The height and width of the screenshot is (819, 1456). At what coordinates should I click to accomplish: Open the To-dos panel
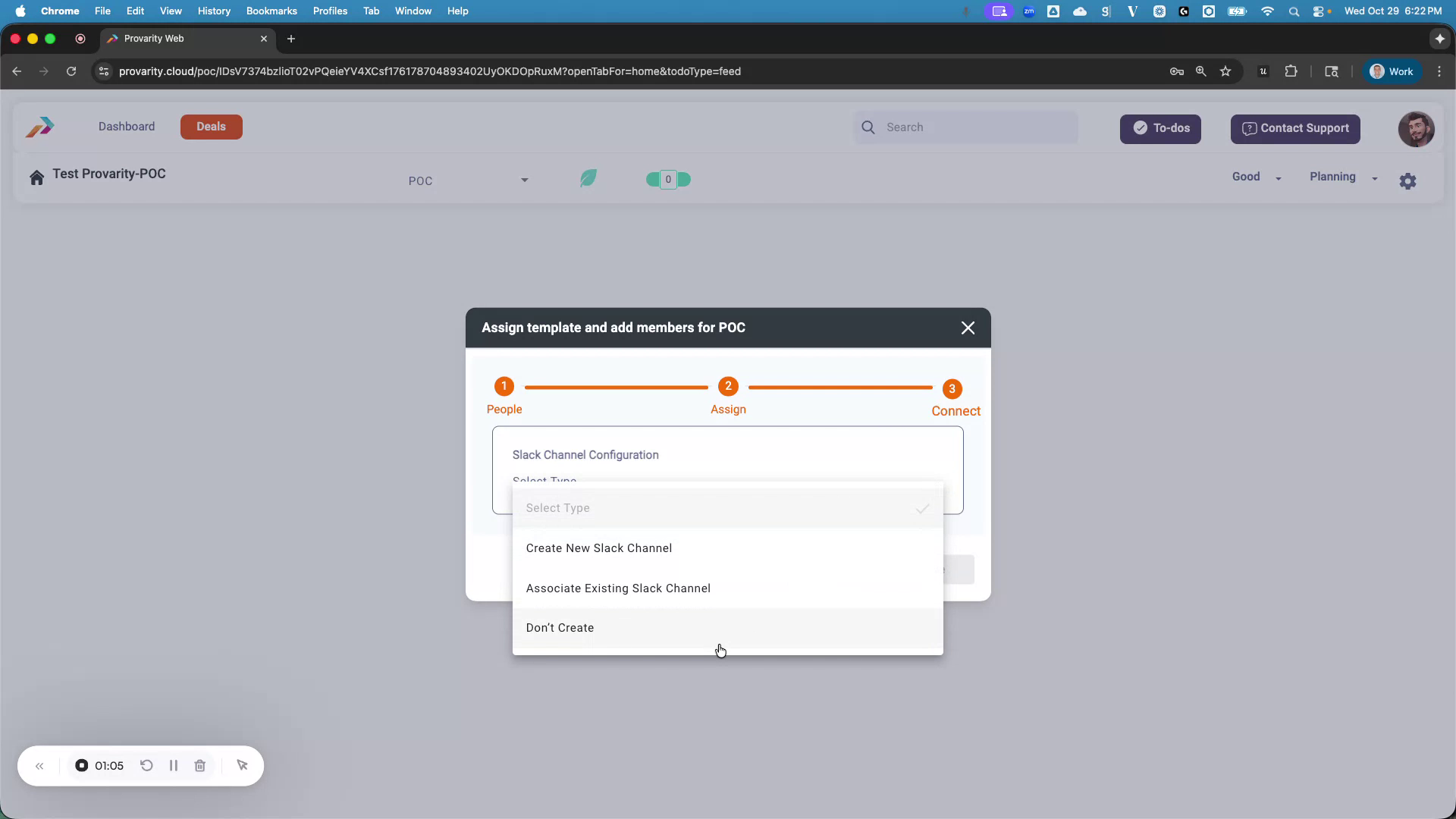point(1160,129)
